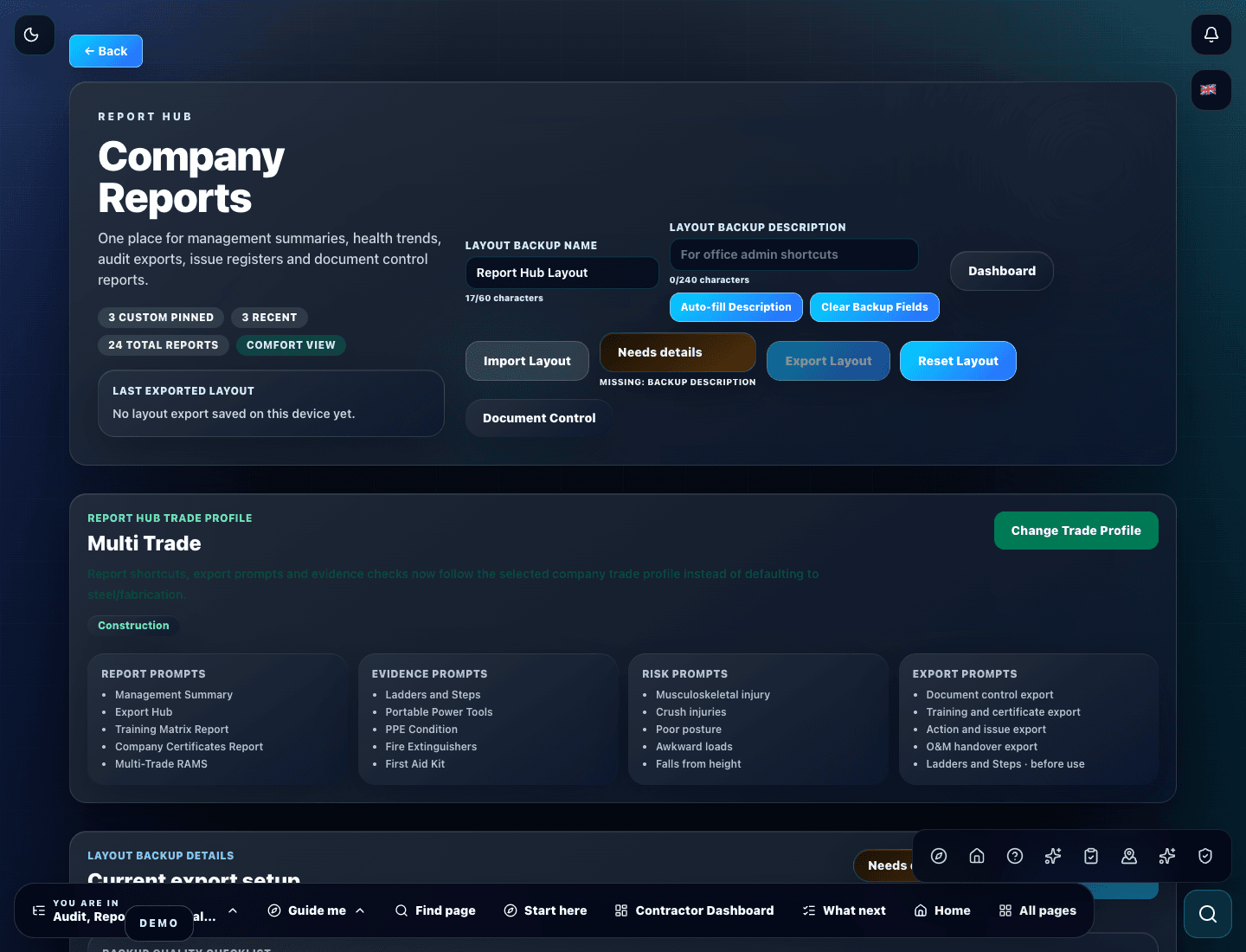Click the Needs details status pill

coord(678,352)
